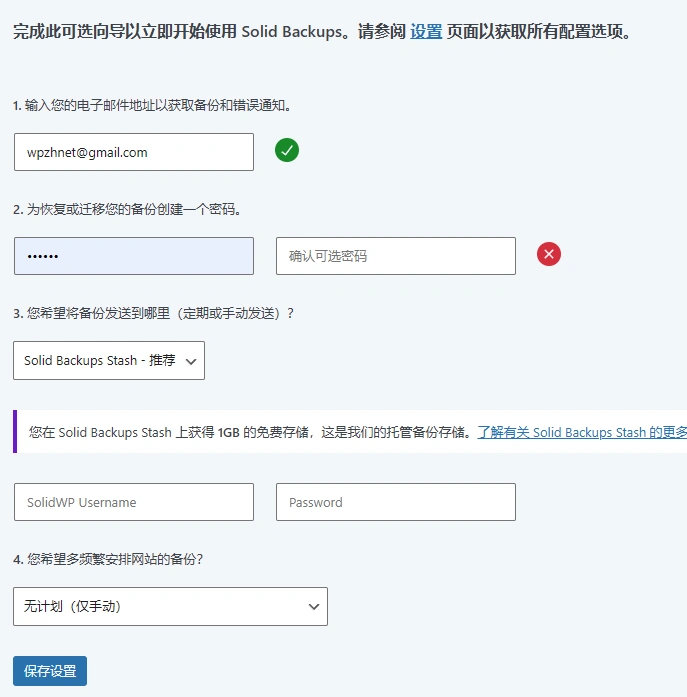Click the red X password mismatch icon
The height and width of the screenshot is (697, 687).
click(x=549, y=254)
